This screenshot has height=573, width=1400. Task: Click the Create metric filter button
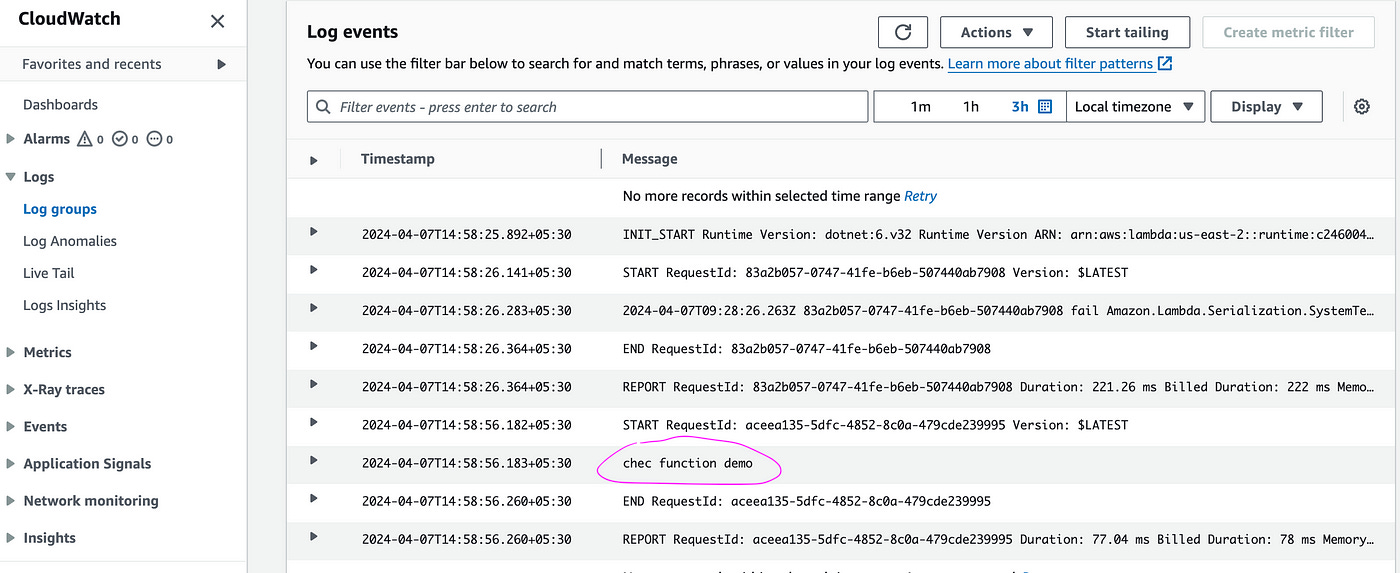click(1289, 32)
